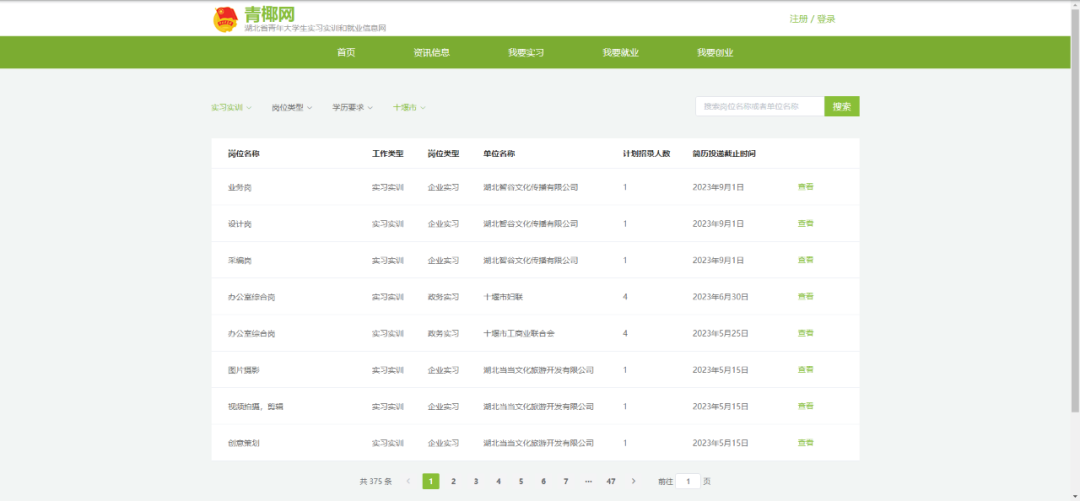Select 我要创业 in the navigation bar

click(x=715, y=52)
